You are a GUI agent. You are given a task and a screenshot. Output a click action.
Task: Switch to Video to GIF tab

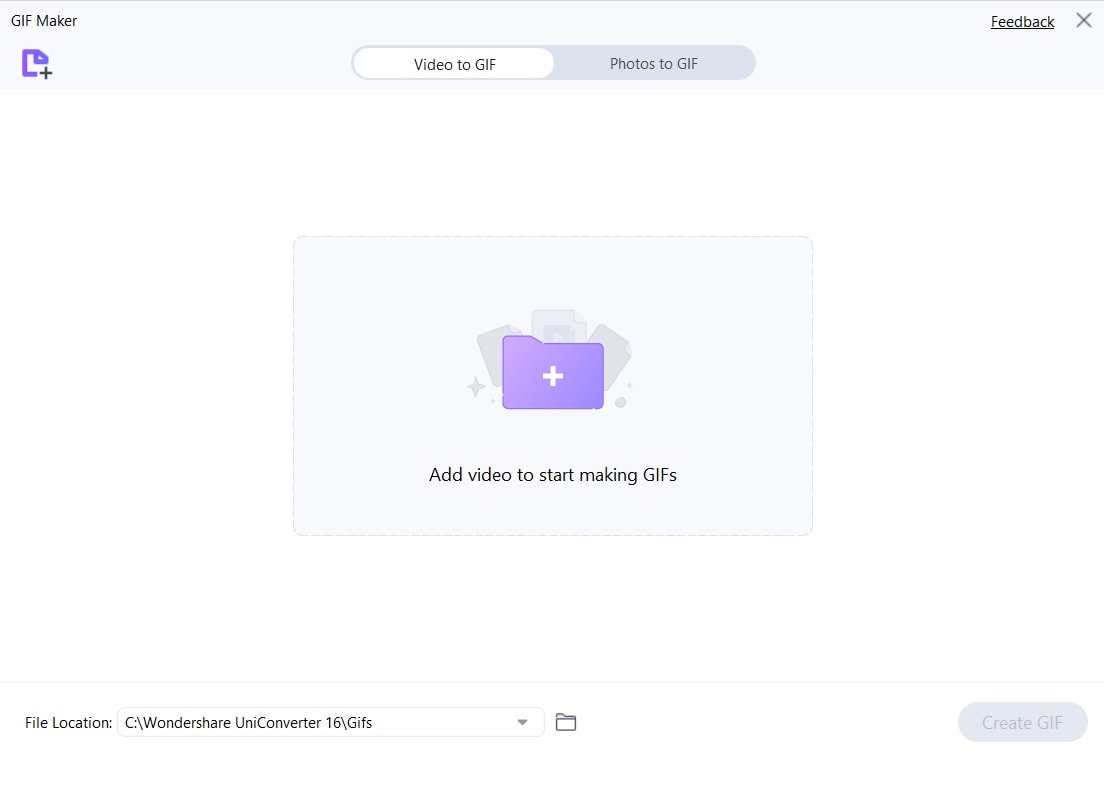point(454,64)
